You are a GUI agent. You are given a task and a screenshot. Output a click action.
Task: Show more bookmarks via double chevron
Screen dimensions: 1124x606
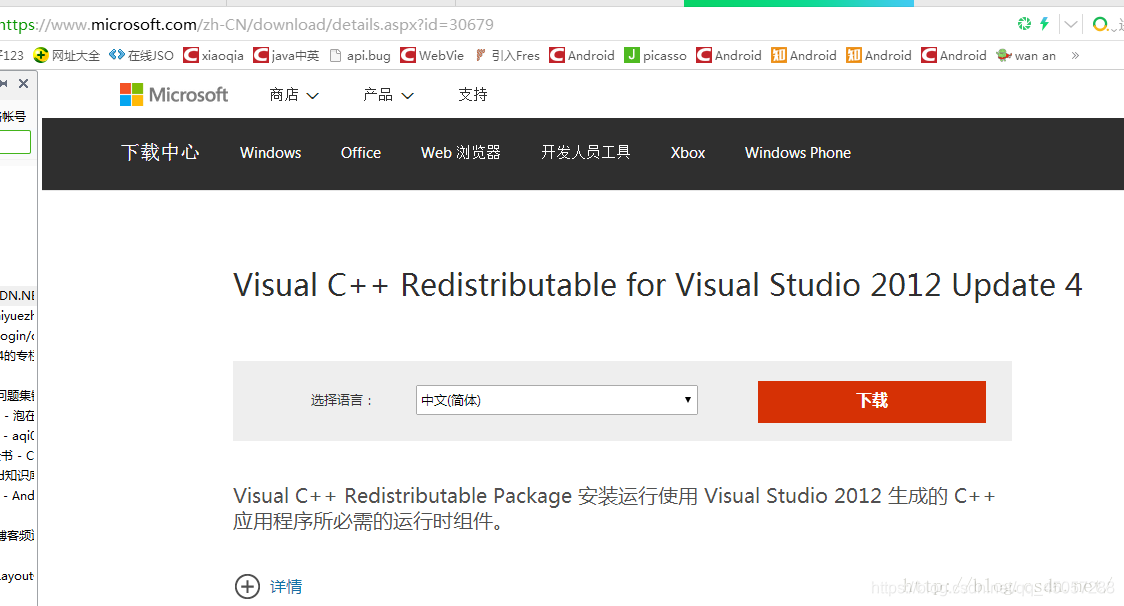(1075, 55)
